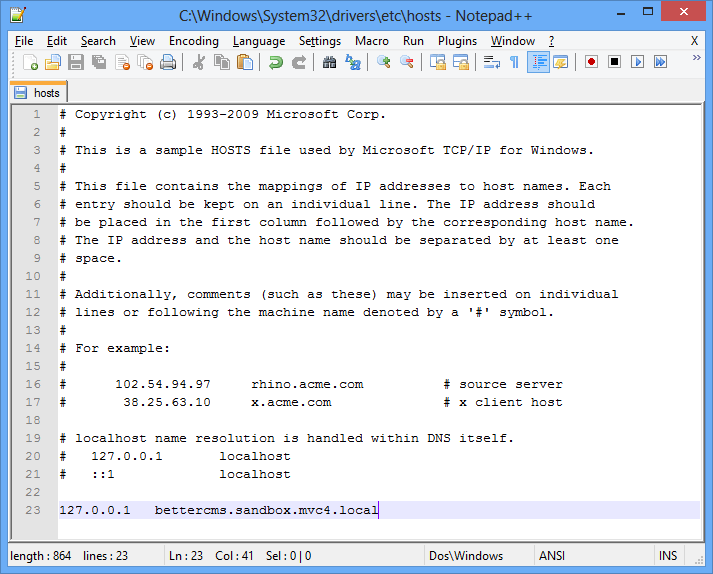Click the 'Dos\Windows' status bar entry
This screenshot has width=713, height=574.
coord(466,556)
